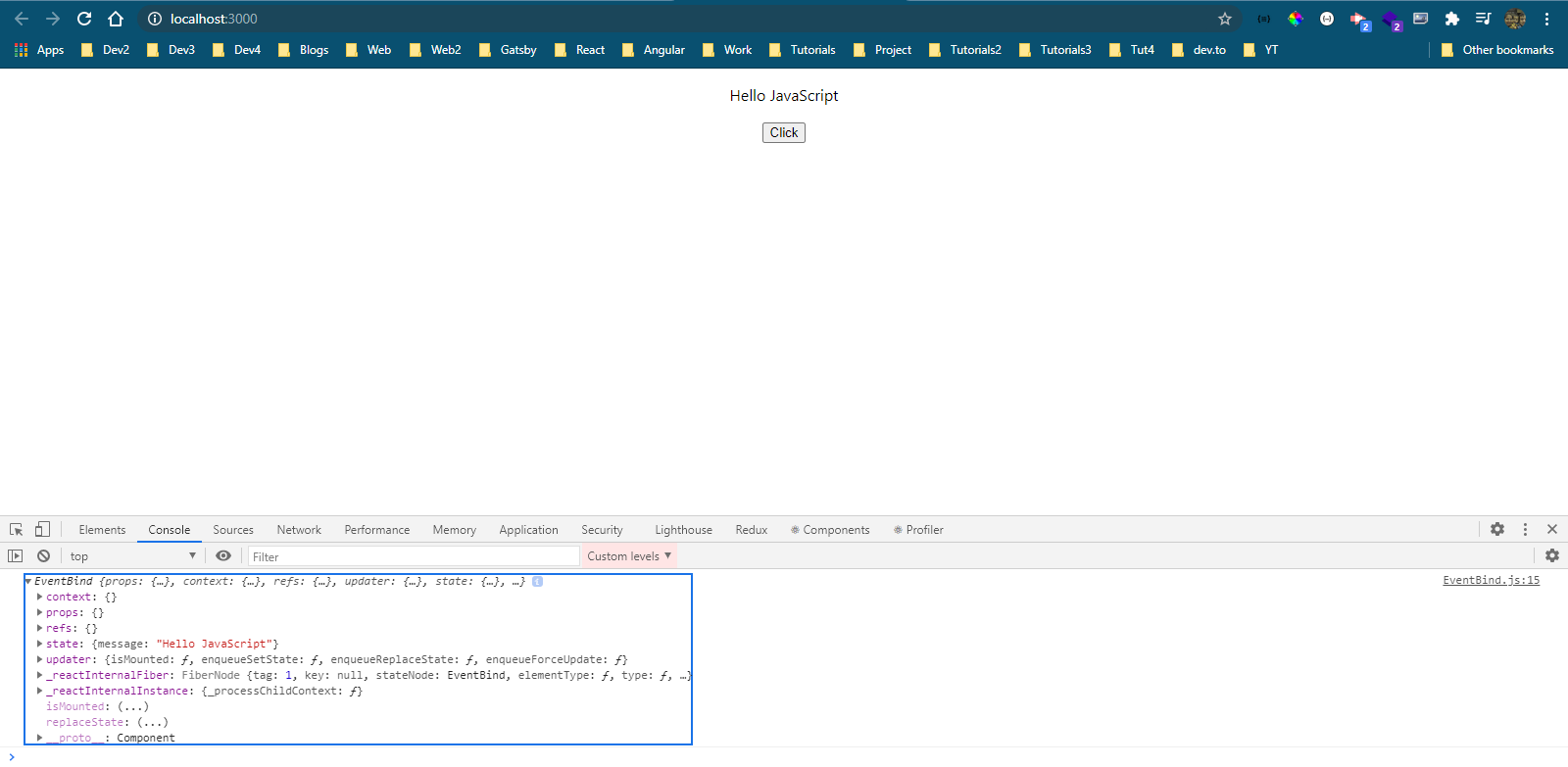
Task: Open purple layers extension with badge
Action: (1392, 21)
